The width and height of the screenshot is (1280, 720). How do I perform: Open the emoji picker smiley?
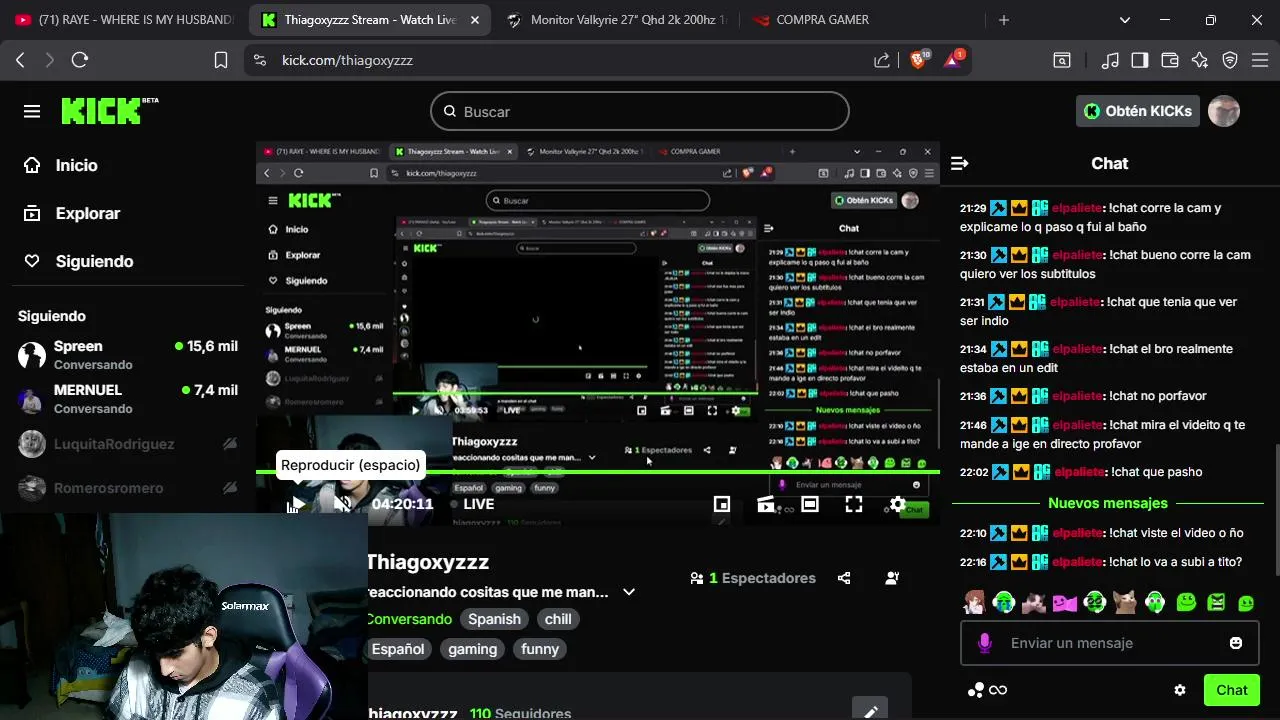pos(1236,643)
